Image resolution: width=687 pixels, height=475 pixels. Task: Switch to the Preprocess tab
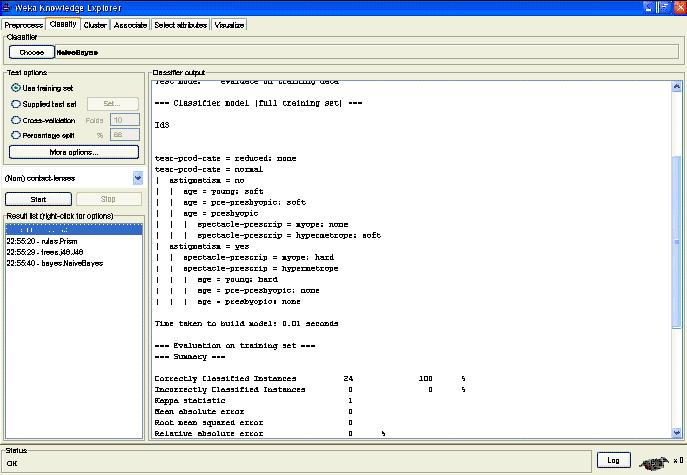click(x=23, y=25)
